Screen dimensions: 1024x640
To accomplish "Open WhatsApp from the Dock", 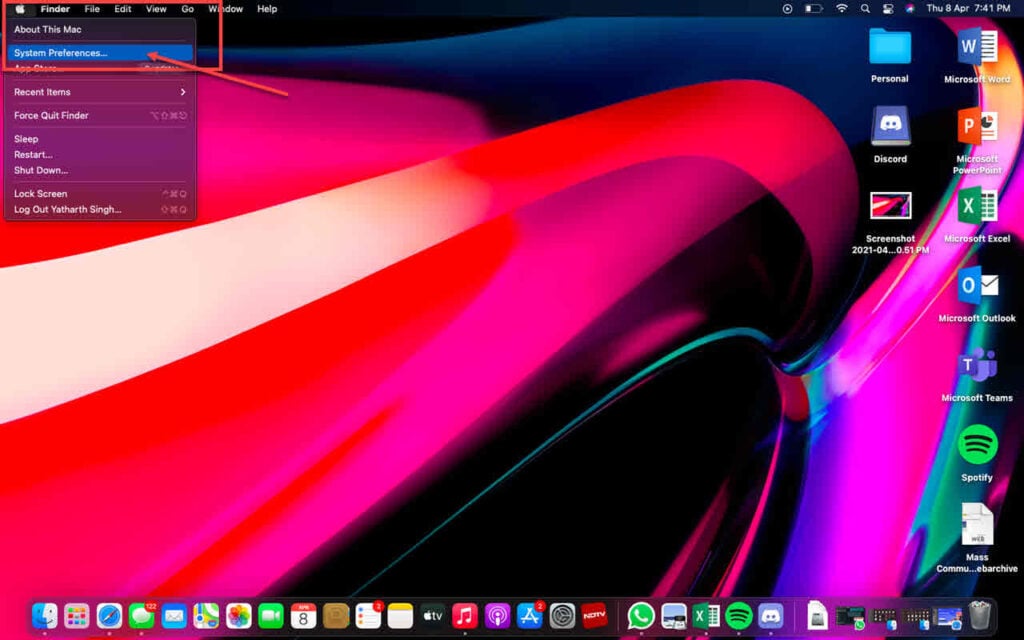I will tap(641, 616).
